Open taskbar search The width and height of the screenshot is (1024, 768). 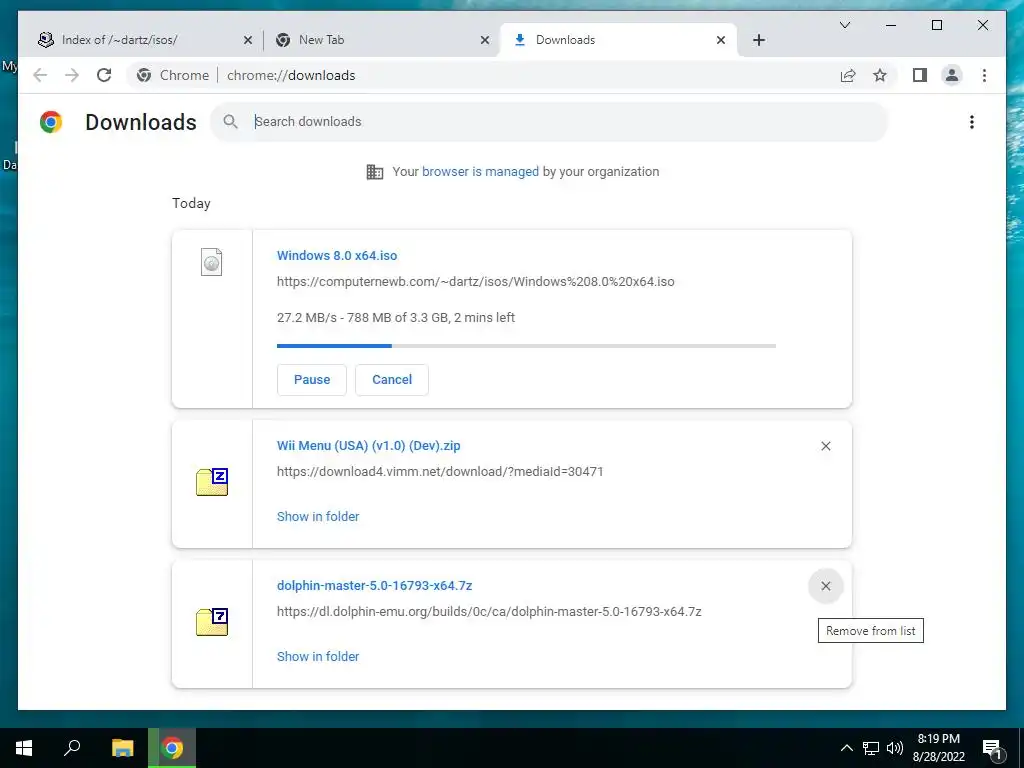pyautogui.click(x=72, y=748)
